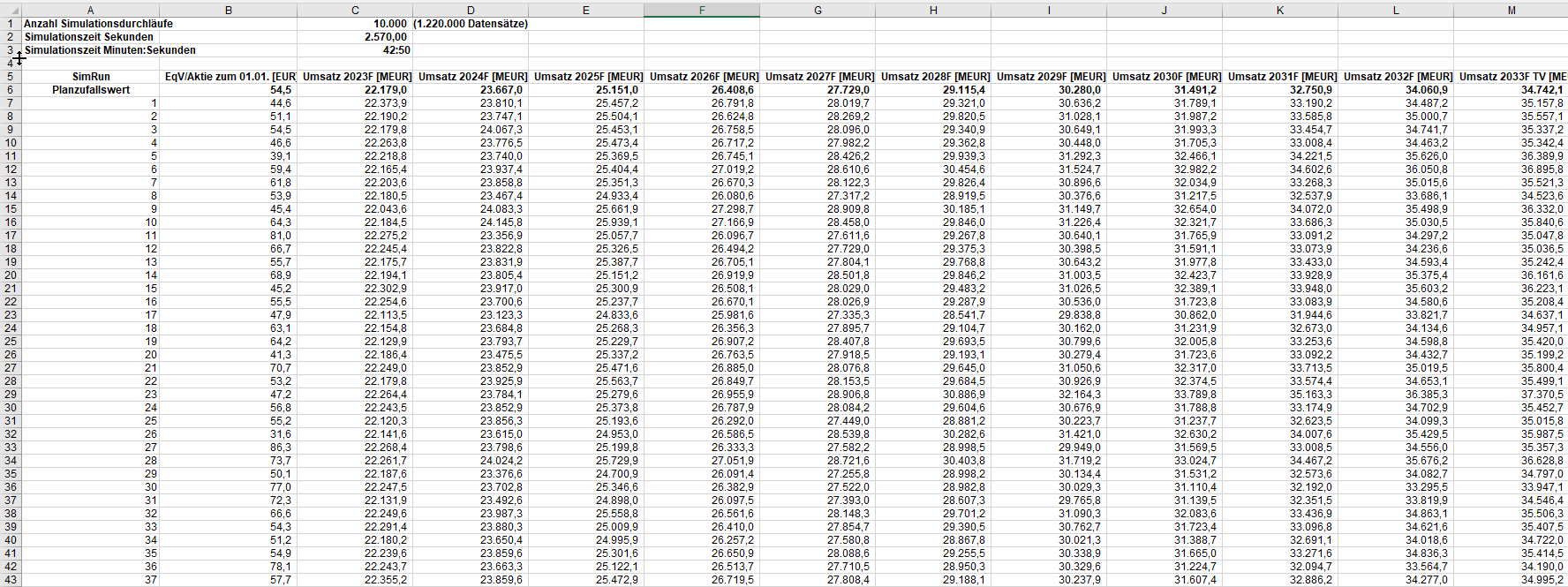The width and height of the screenshot is (1568, 587).
Task: Click SimRun number 37 in last row
Action: tap(151, 580)
